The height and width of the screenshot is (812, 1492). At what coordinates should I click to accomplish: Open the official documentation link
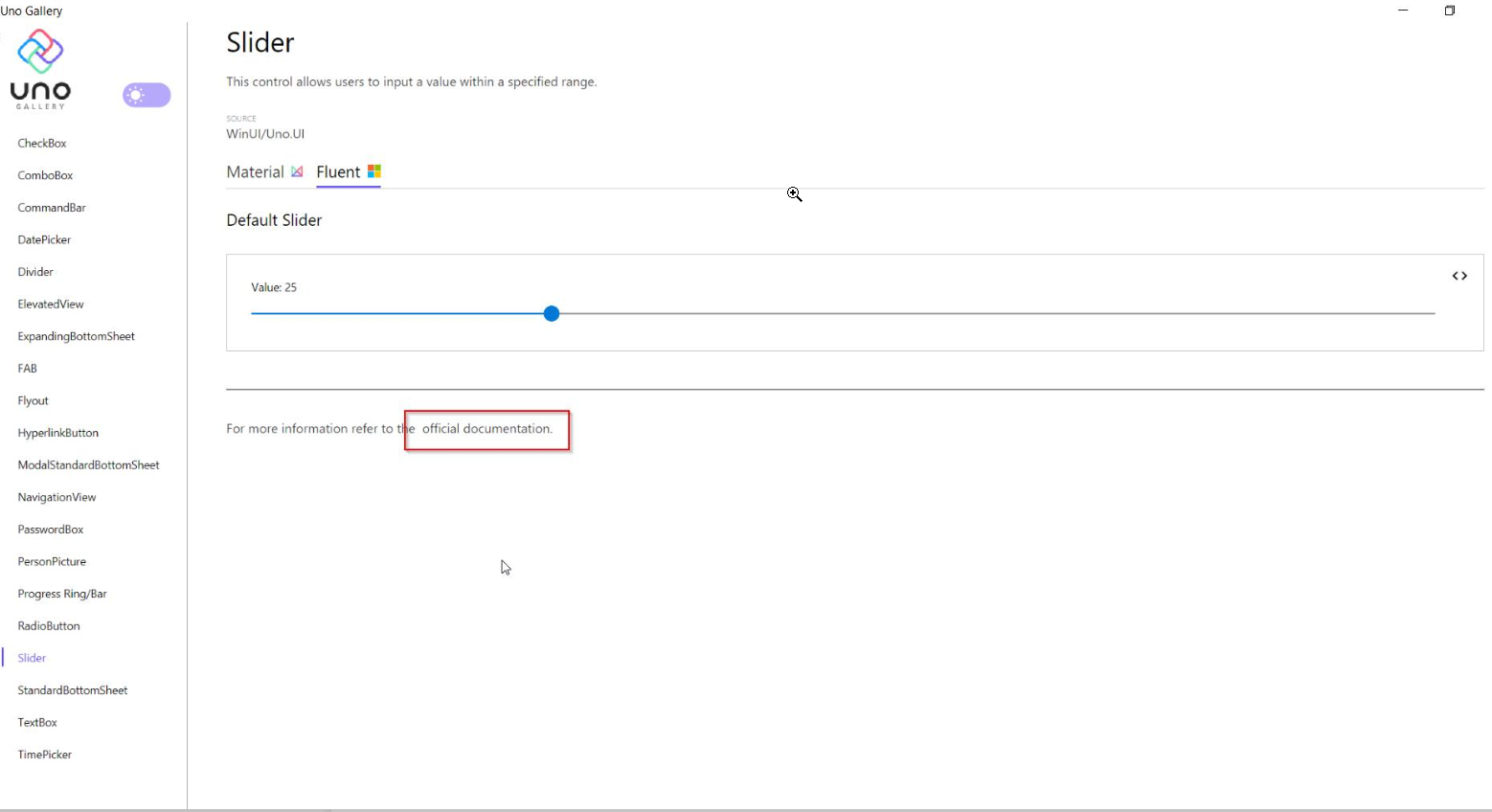coord(485,428)
